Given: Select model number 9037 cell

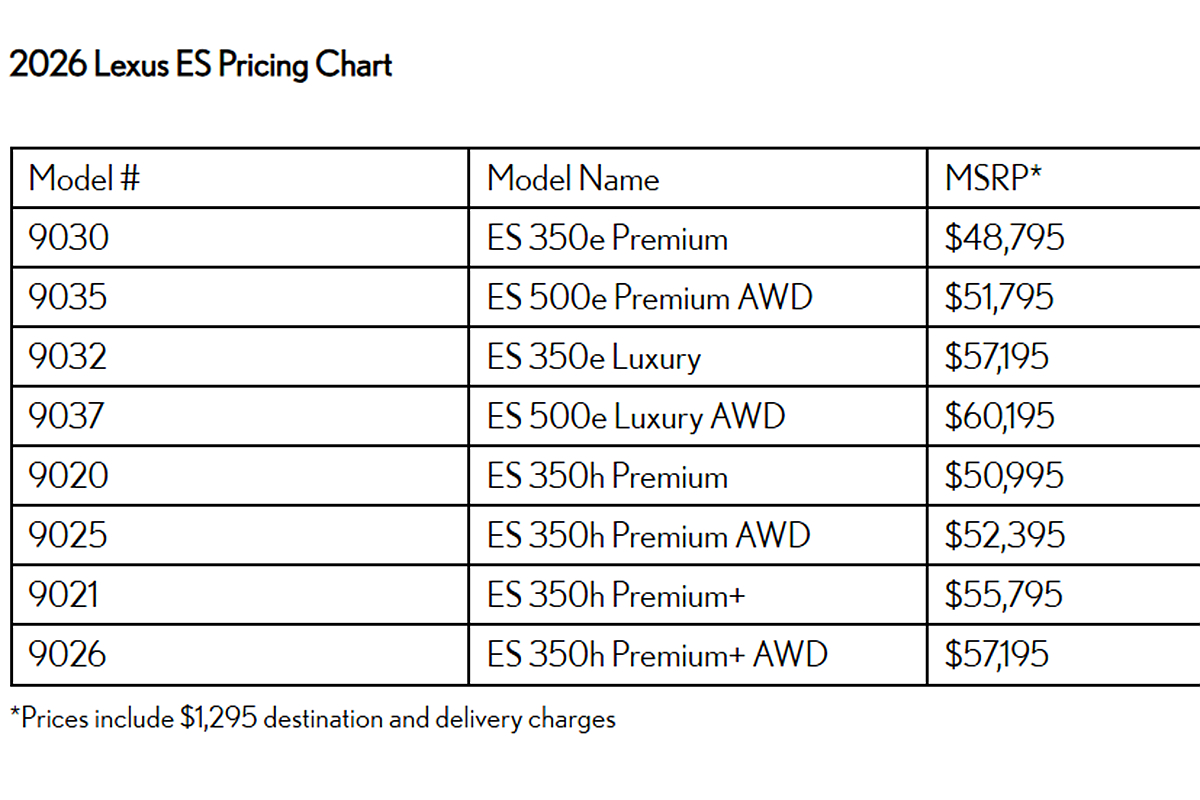Looking at the screenshot, I should click(66, 416).
